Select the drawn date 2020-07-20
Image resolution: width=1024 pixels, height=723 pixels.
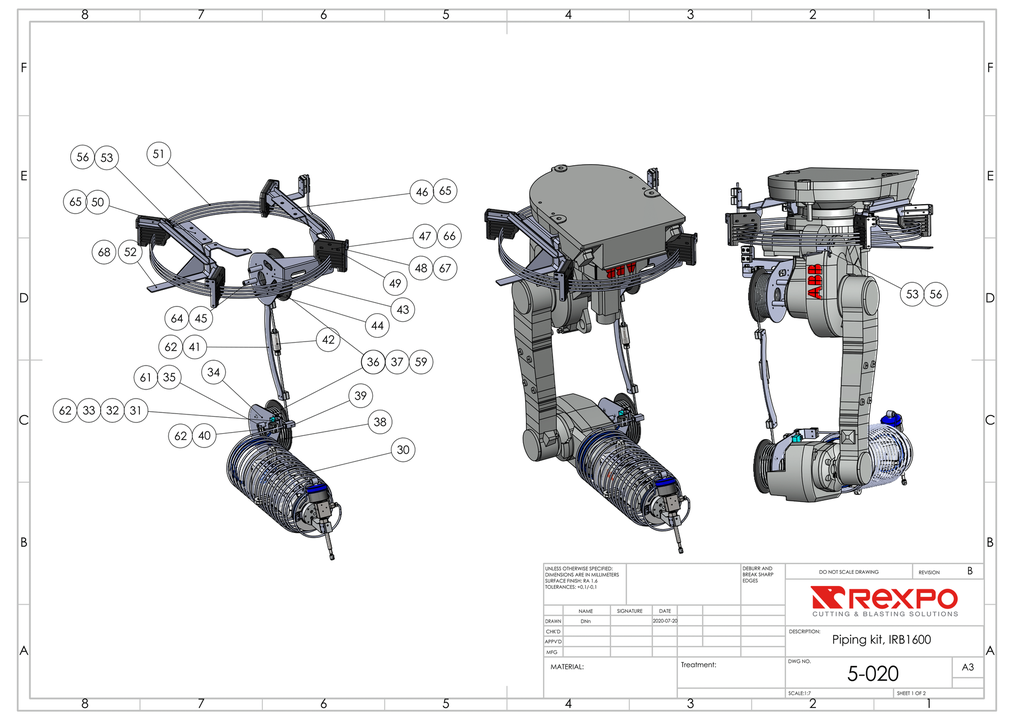point(665,621)
